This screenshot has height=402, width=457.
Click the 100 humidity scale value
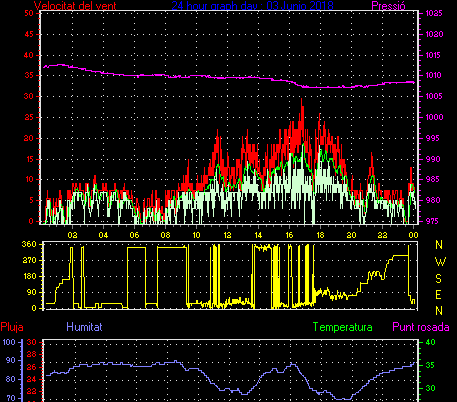click(9, 342)
